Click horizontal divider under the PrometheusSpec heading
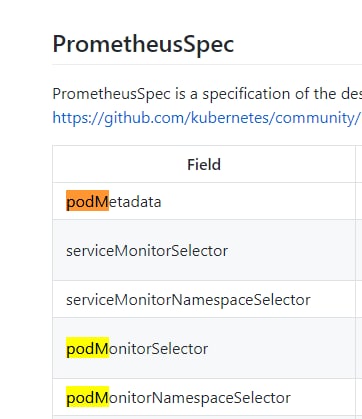 pos(207,64)
